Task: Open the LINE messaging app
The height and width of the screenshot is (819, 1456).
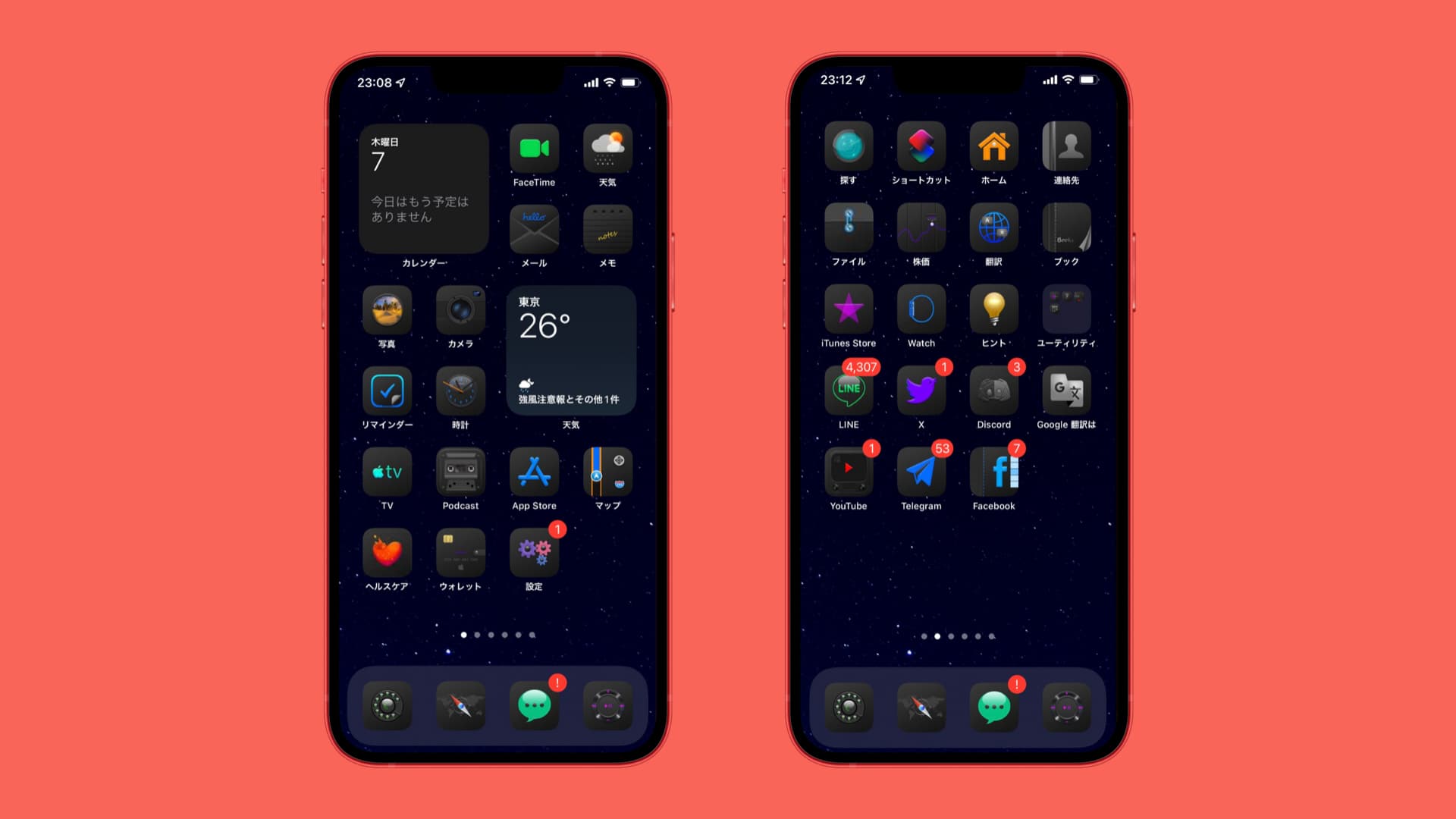Action: coord(848,393)
